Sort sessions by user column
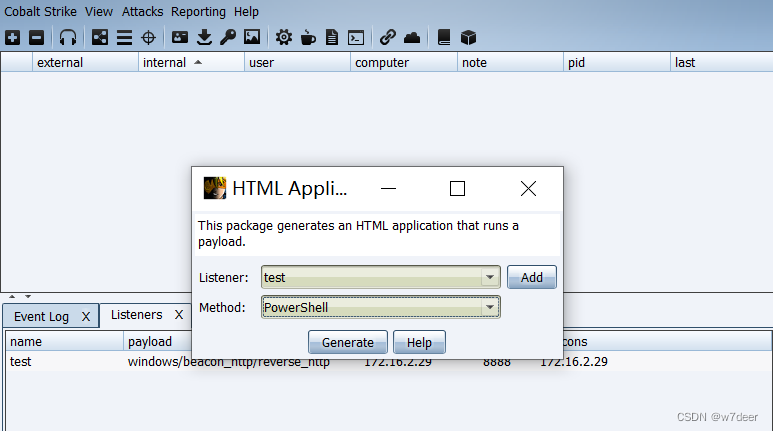The image size is (773, 431). tap(297, 63)
